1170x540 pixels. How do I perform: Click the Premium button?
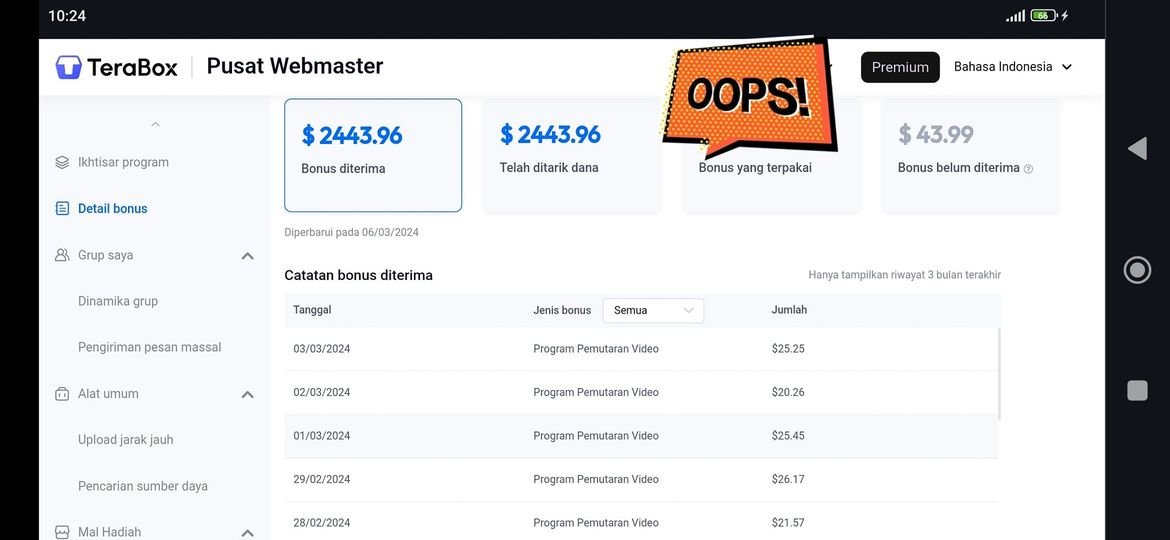[900, 67]
